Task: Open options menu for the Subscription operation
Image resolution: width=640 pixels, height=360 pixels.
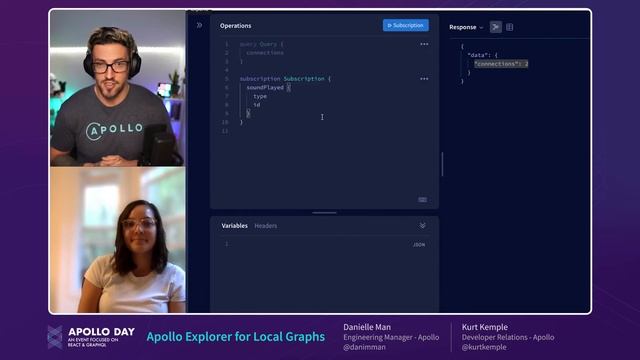Action: point(424,79)
